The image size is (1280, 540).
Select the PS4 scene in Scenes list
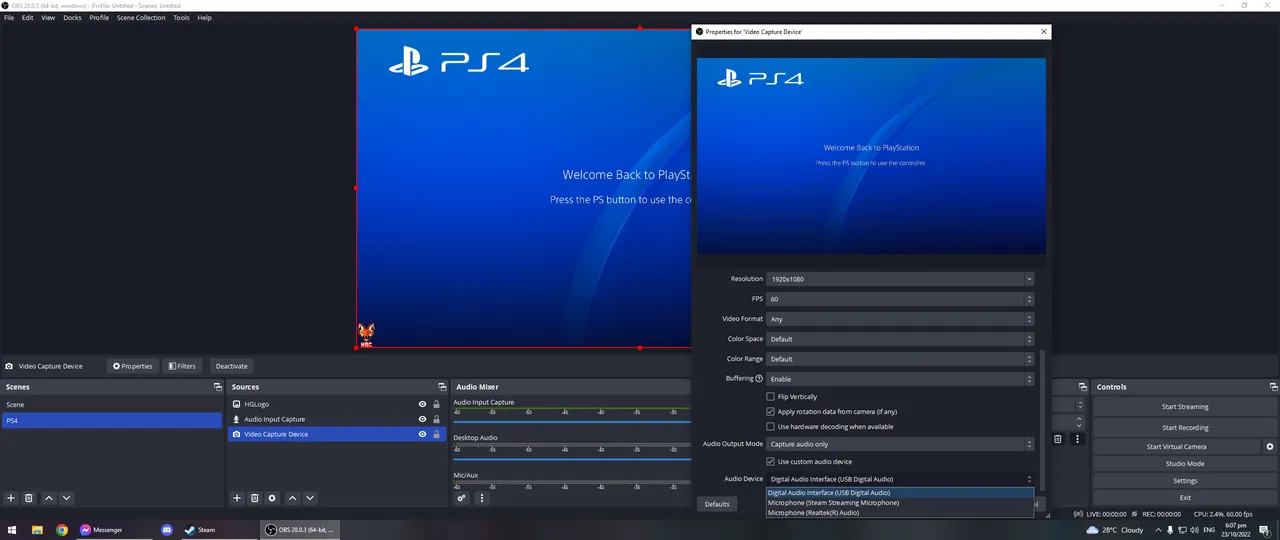111,421
